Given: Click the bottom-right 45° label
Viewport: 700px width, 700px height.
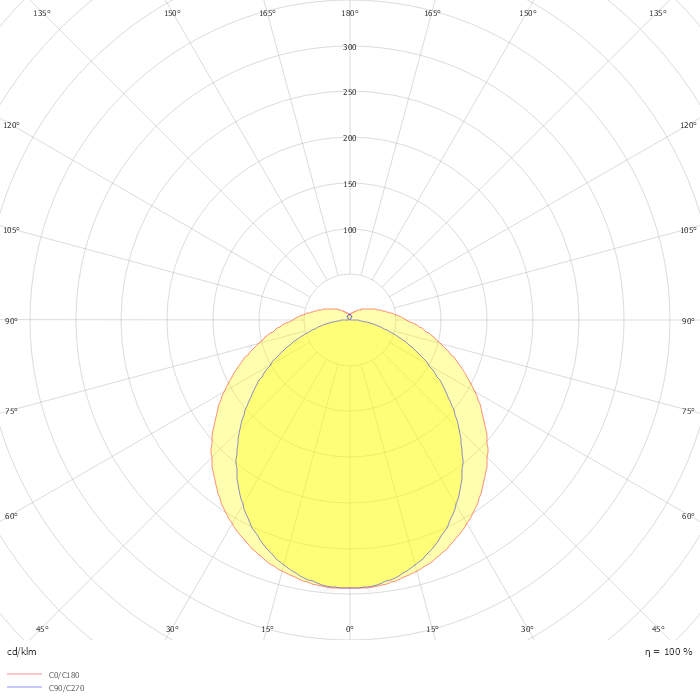Looking at the screenshot, I should click(x=658, y=629).
